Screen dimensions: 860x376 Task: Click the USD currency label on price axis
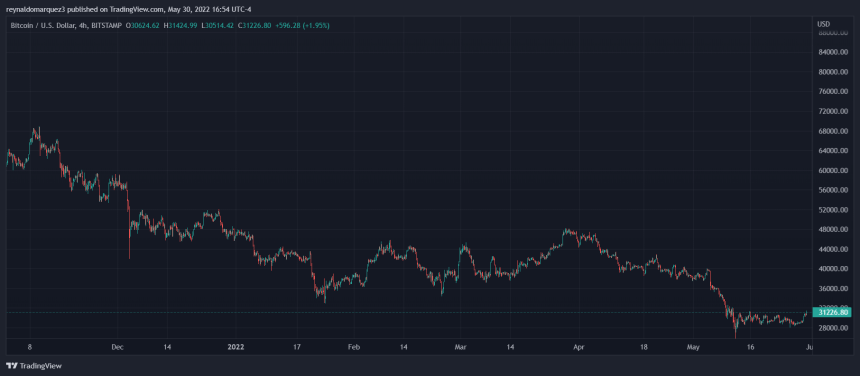click(823, 24)
